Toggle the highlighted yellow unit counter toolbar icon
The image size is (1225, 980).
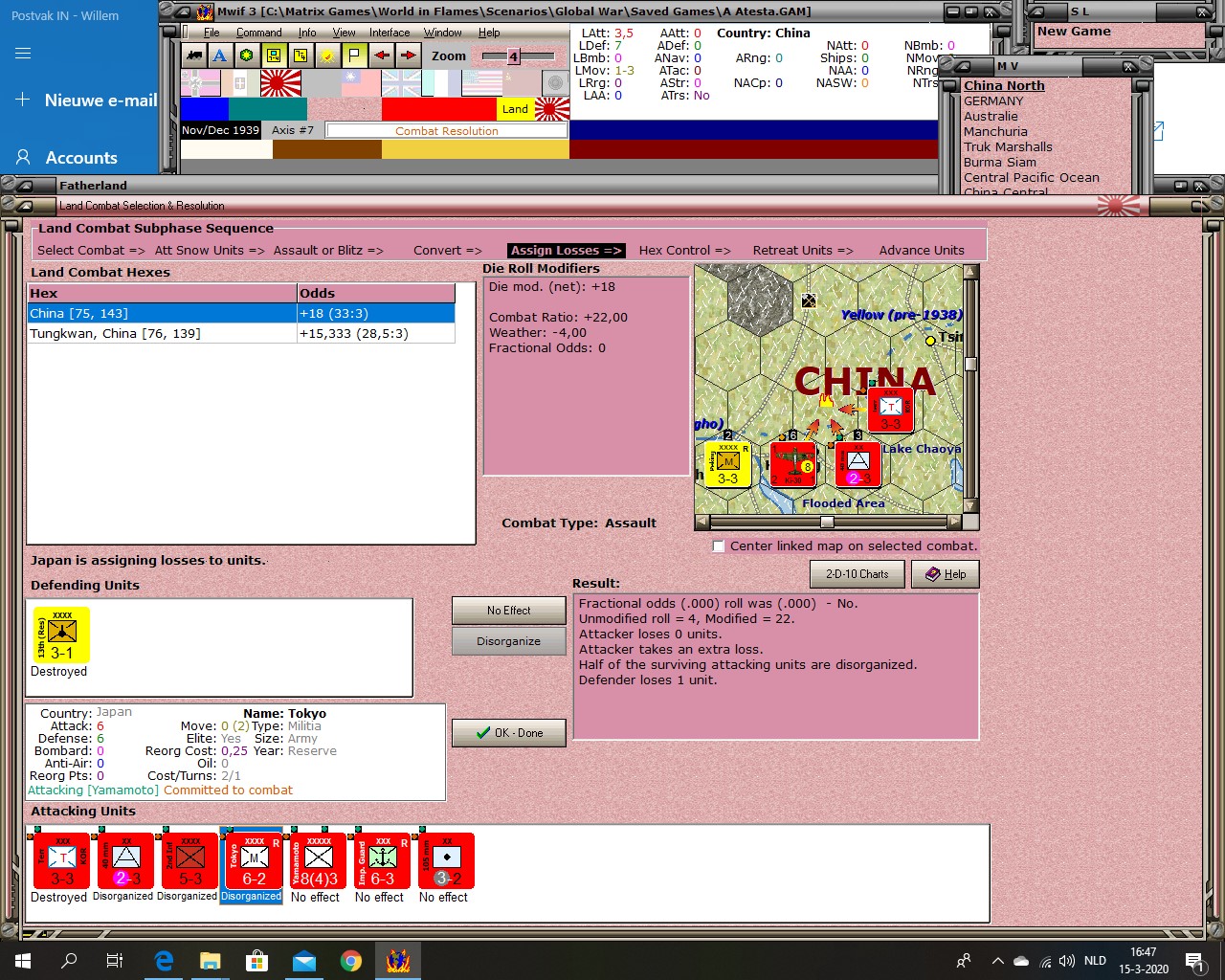pyautogui.click(x=274, y=56)
